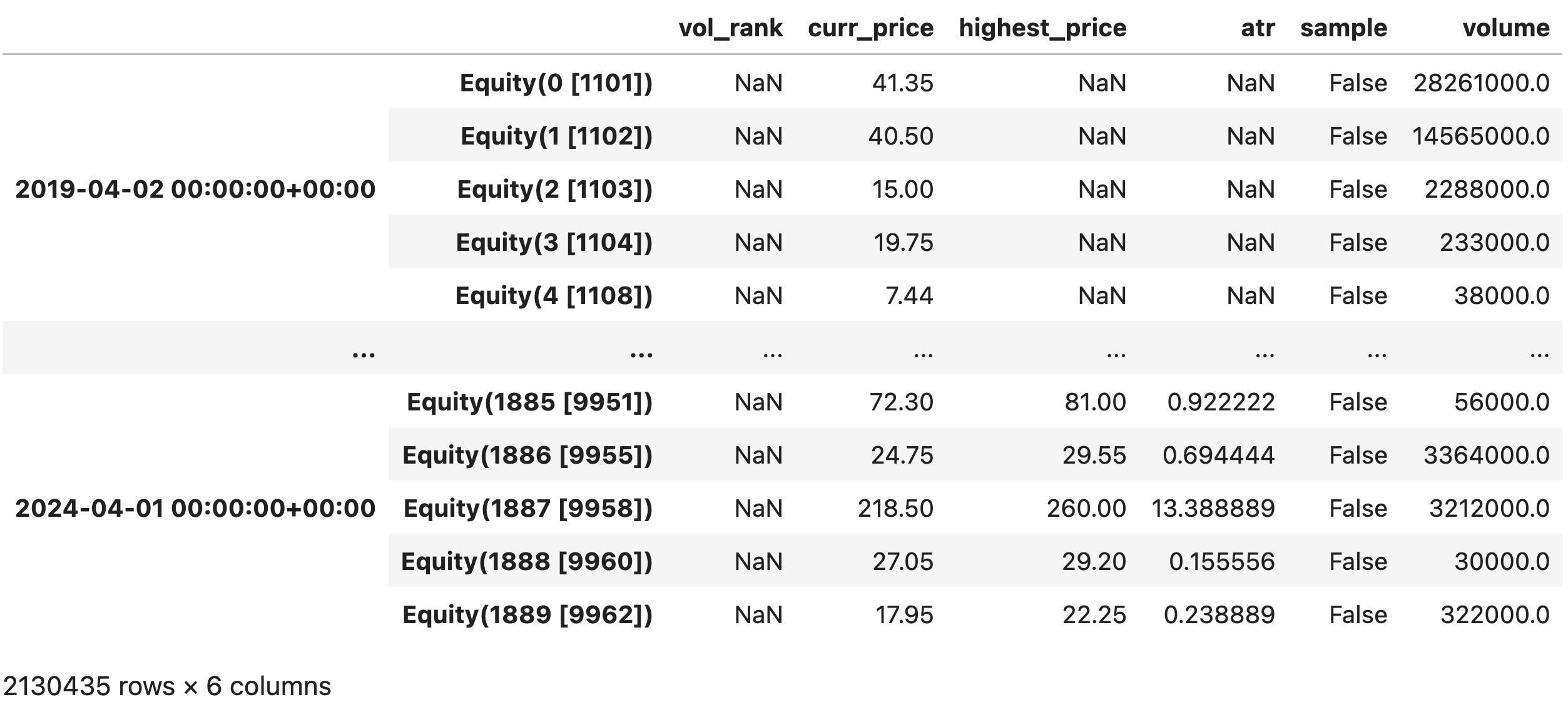Select the sample column header
The width and height of the screenshot is (1568, 702).
point(1343,28)
